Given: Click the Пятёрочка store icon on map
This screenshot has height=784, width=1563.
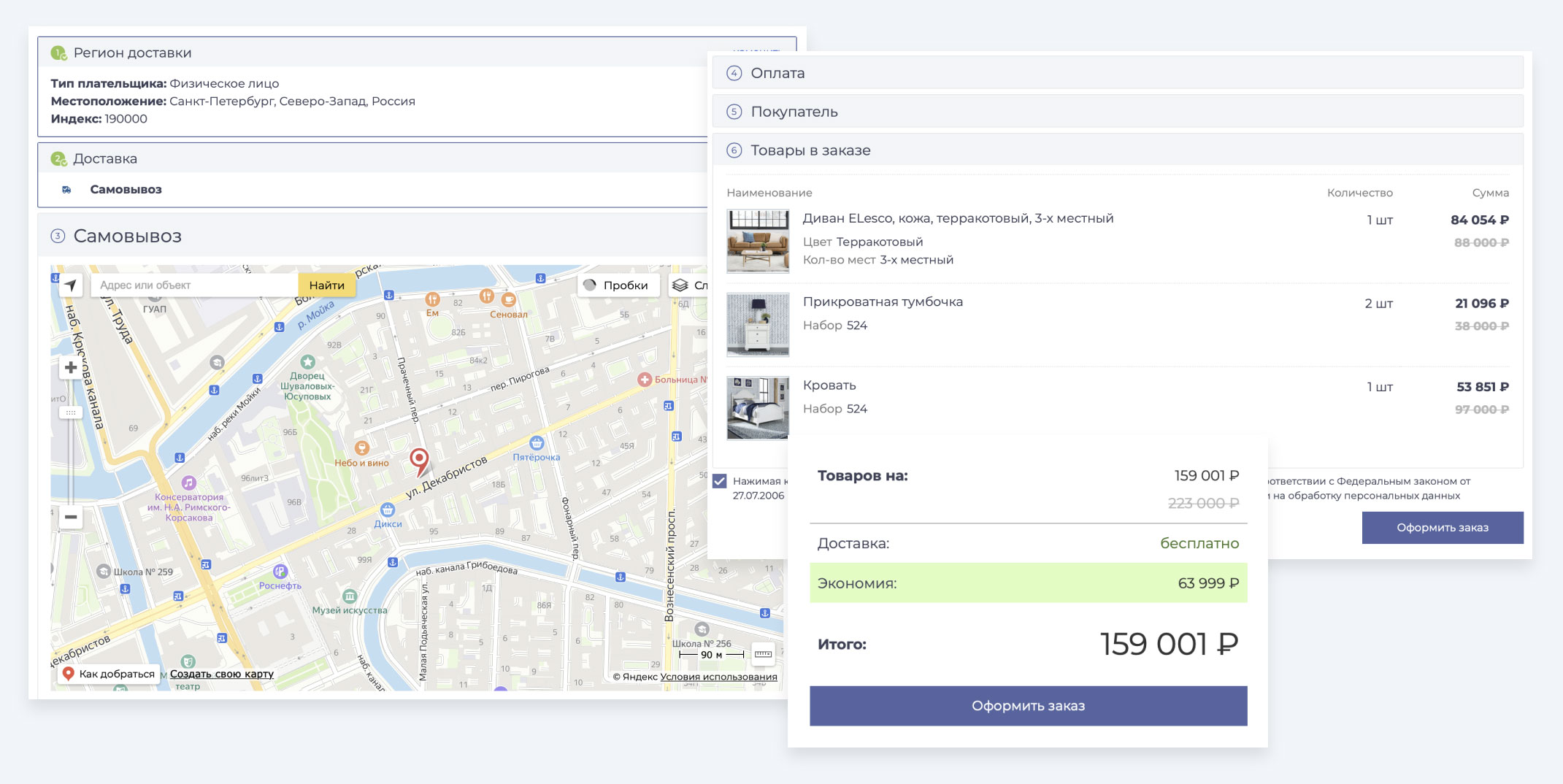Looking at the screenshot, I should [537, 443].
